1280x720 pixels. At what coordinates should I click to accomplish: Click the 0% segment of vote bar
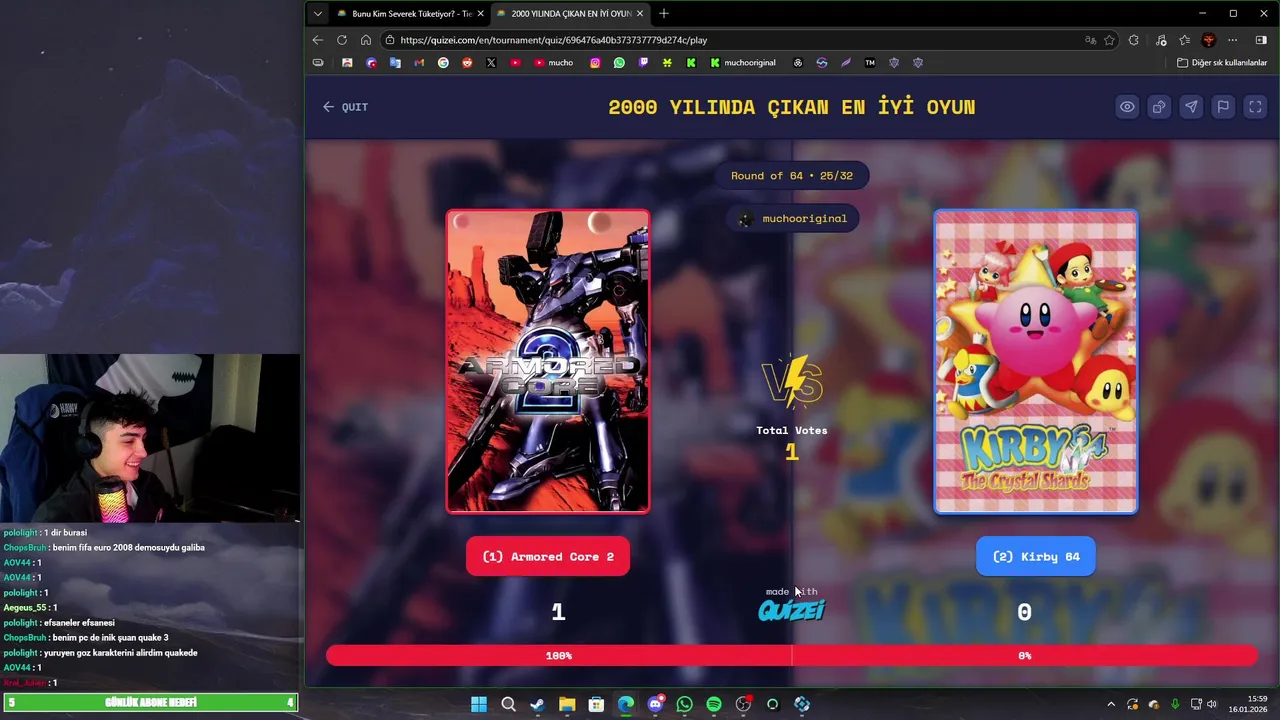(x=1024, y=656)
